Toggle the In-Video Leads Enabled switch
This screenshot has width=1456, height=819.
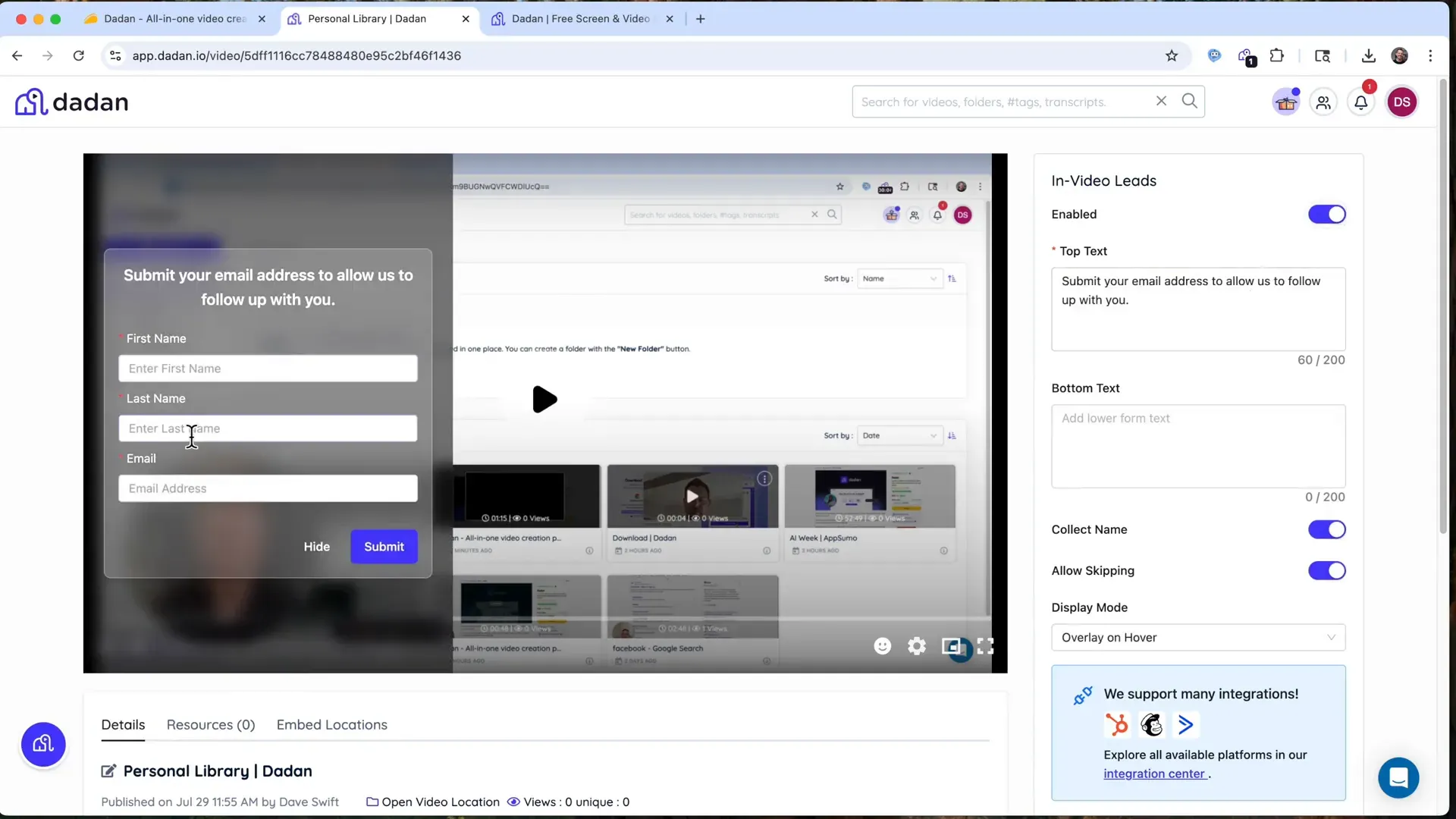1326,215
